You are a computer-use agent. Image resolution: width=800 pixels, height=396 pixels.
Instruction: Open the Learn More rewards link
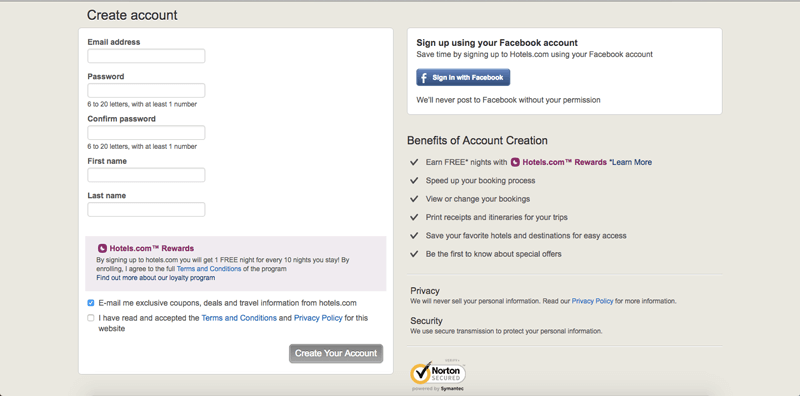click(x=632, y=162)
